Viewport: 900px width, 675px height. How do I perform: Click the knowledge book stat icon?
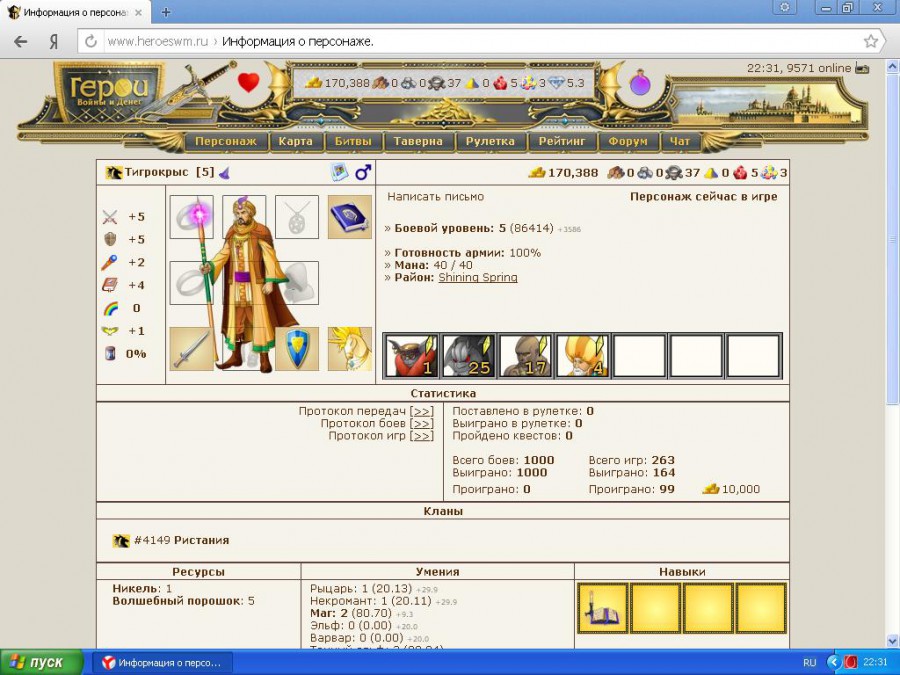coord(110,285)
